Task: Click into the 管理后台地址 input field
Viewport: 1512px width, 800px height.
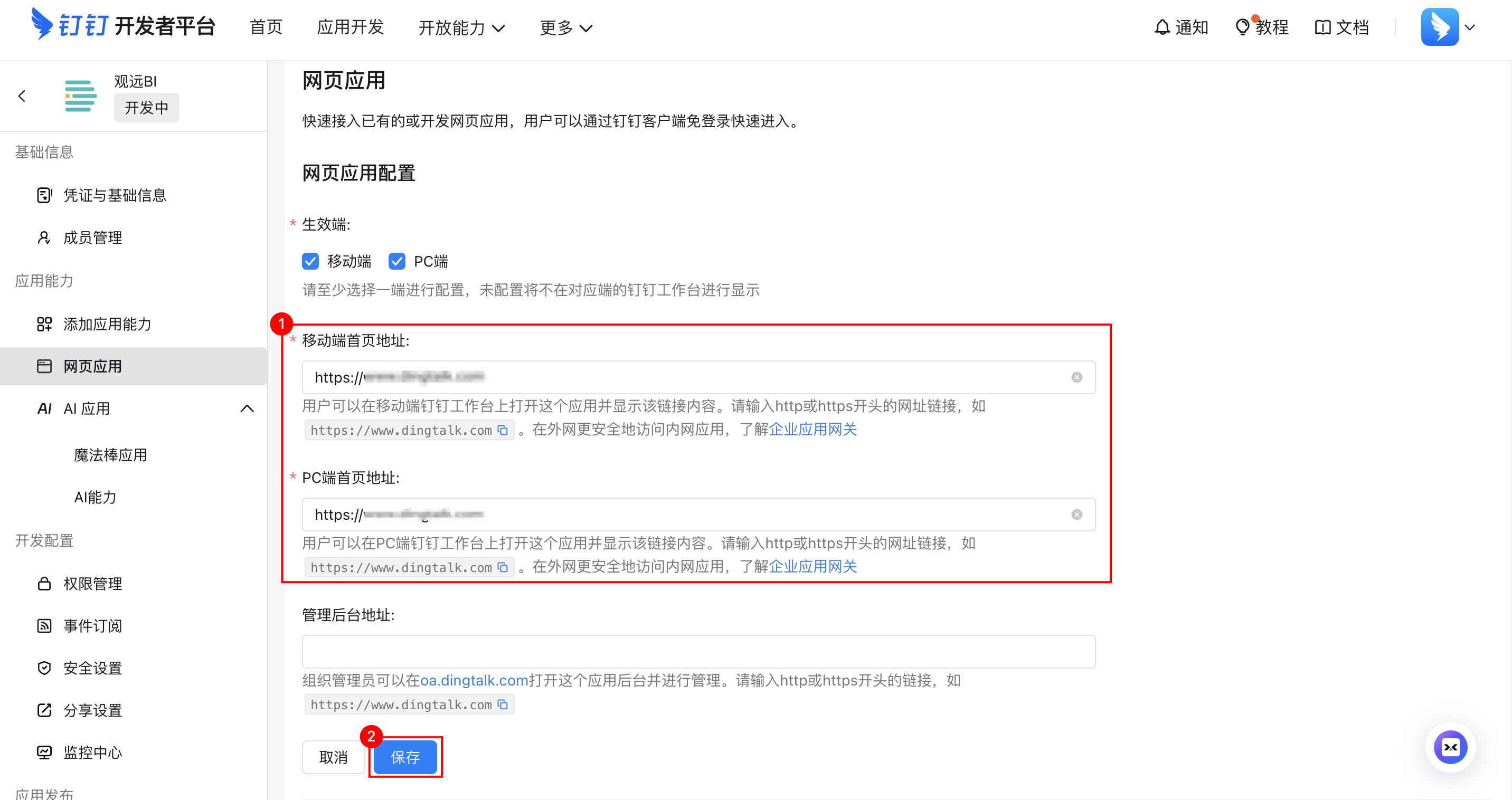Action: pos(698,652)
